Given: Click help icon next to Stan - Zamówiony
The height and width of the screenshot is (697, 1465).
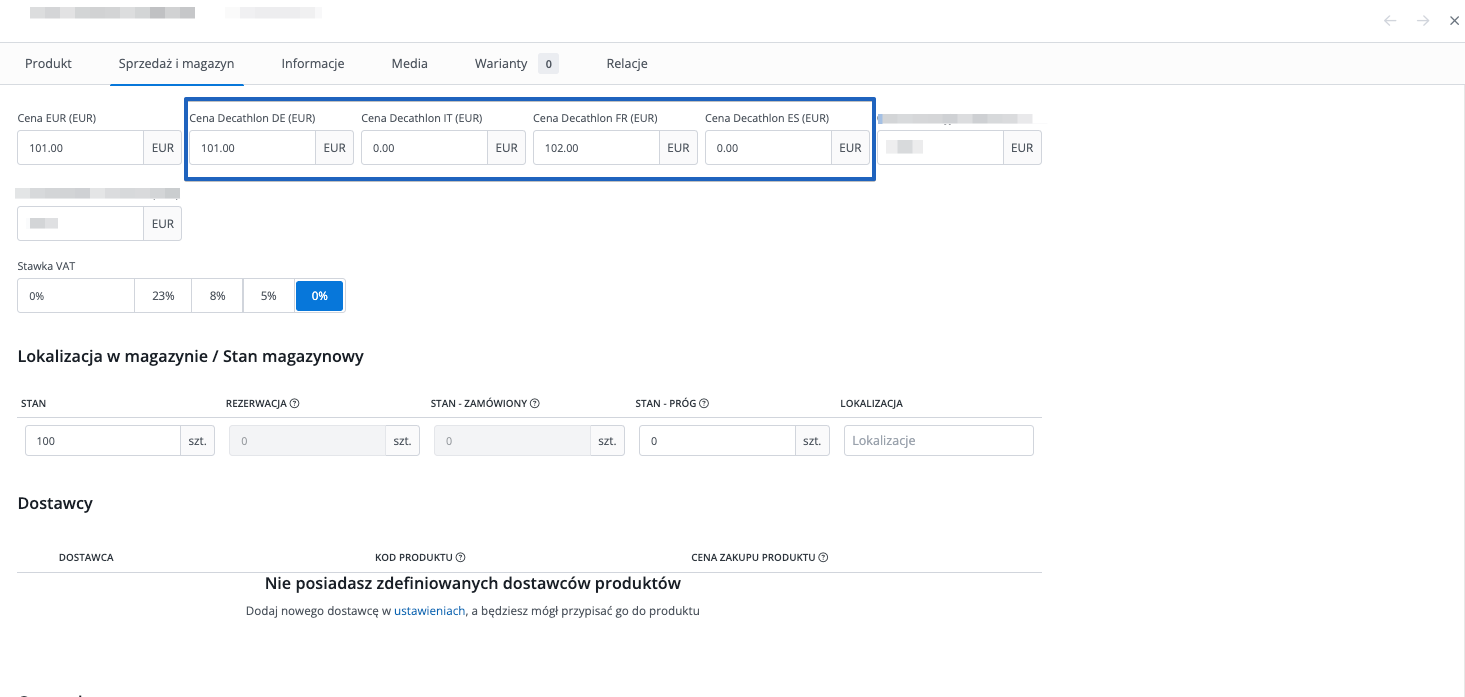Looking at the screenshot, I should click(x=535, y=404).
